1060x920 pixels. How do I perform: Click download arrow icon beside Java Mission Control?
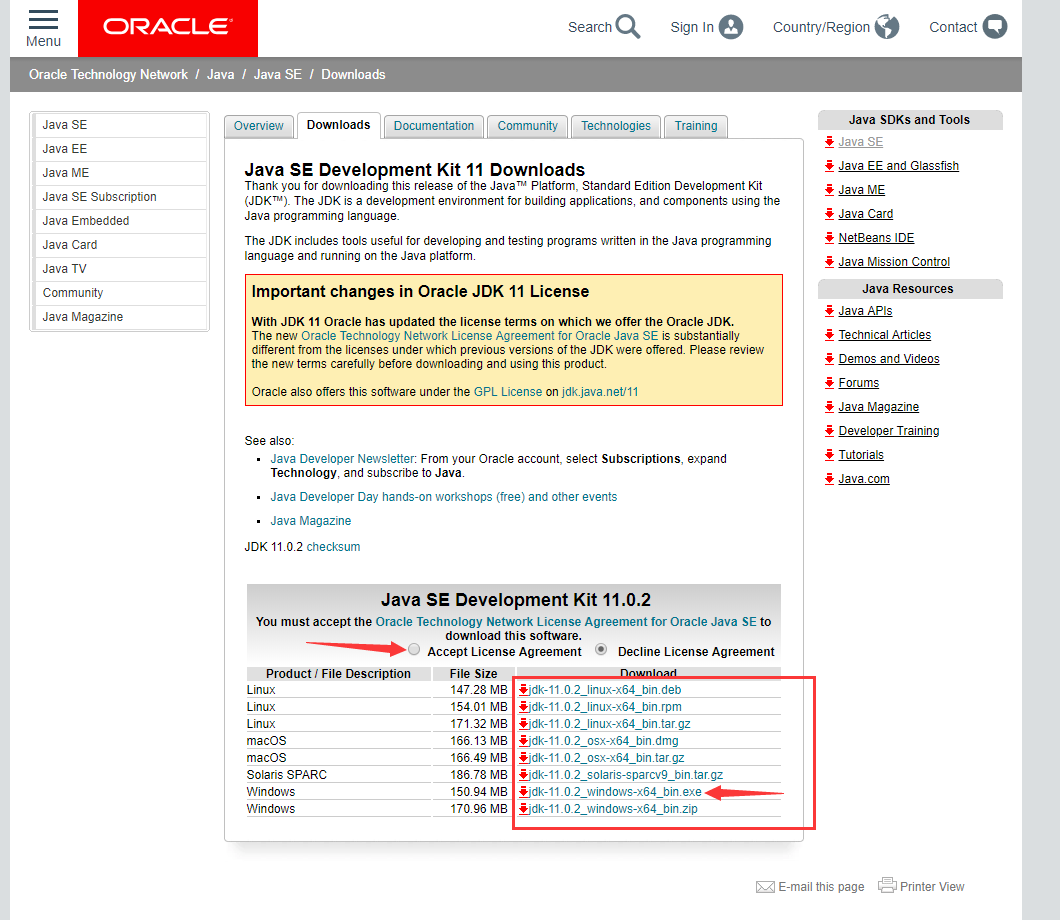pos(829,262)
